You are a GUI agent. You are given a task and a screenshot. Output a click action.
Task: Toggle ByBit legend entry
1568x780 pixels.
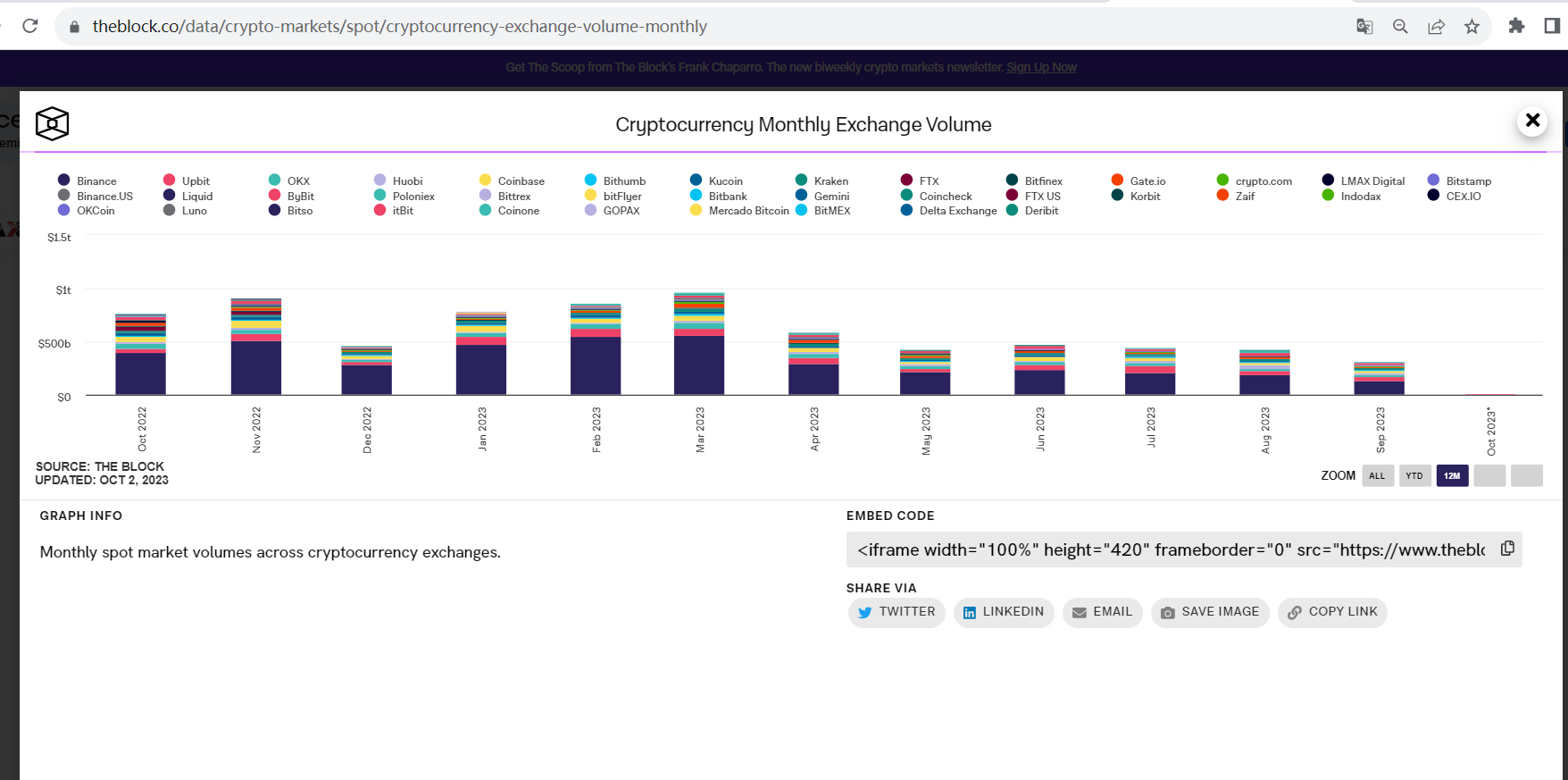tap(291, 196)
